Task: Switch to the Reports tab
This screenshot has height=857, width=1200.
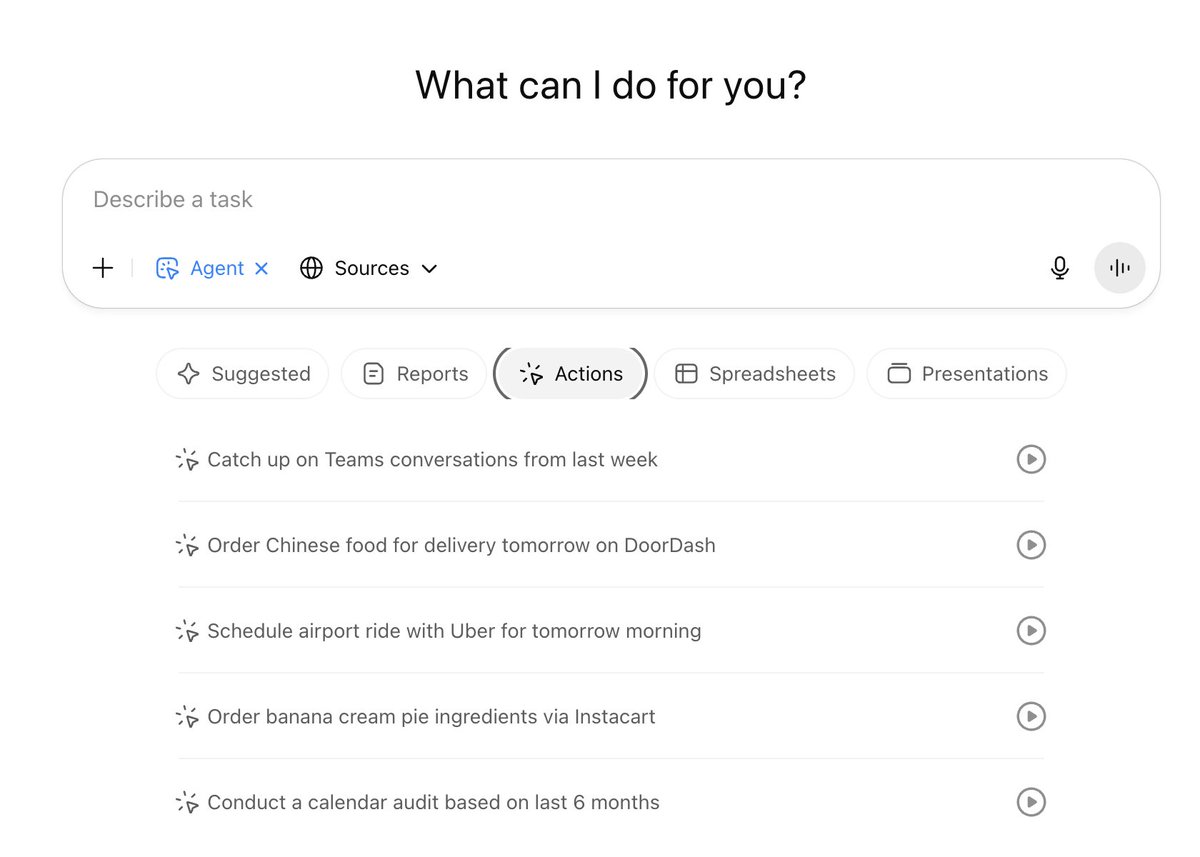Action: tap(414, 374)
